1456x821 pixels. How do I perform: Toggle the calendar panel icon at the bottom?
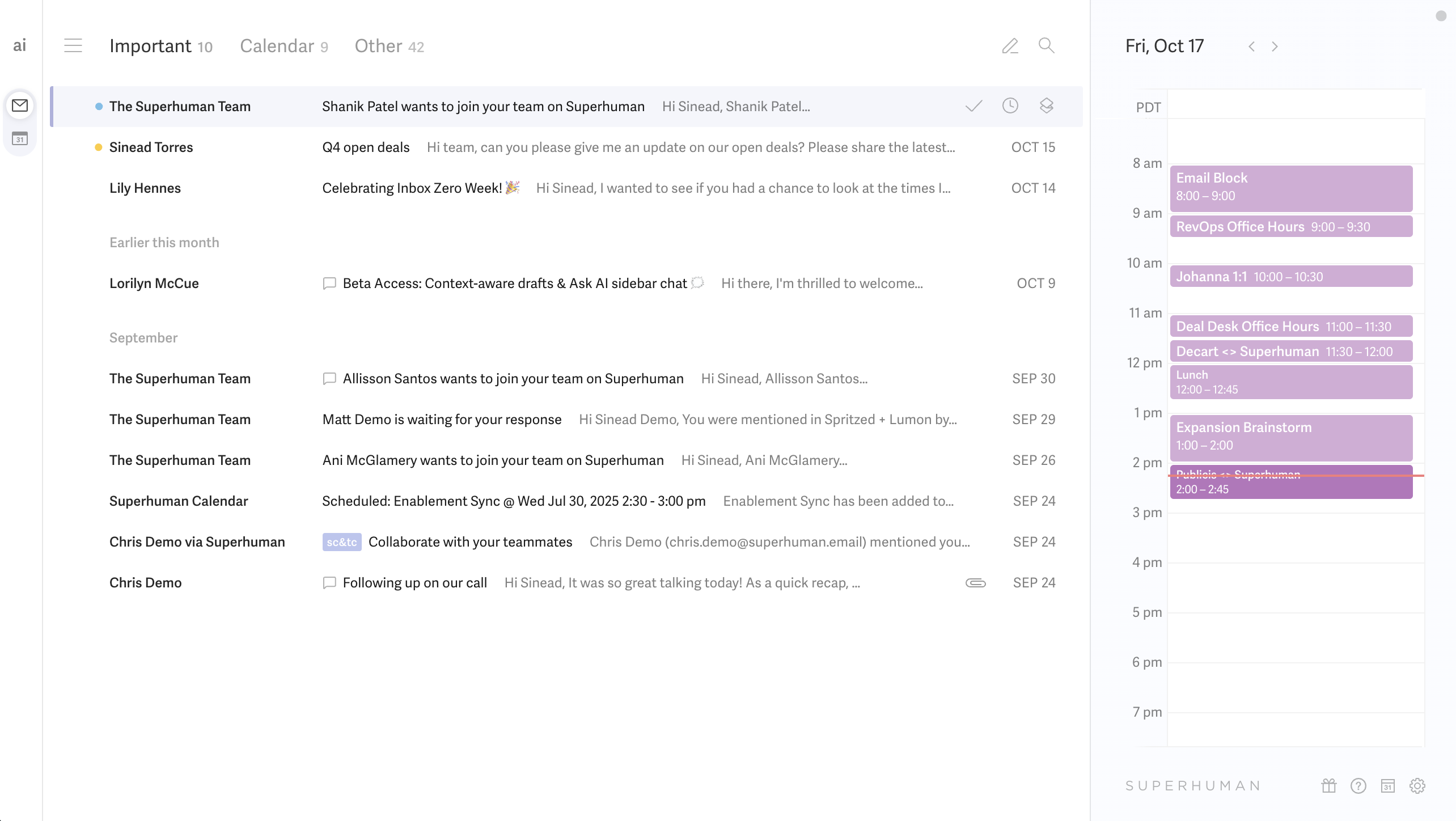[x=1387, y=785]
